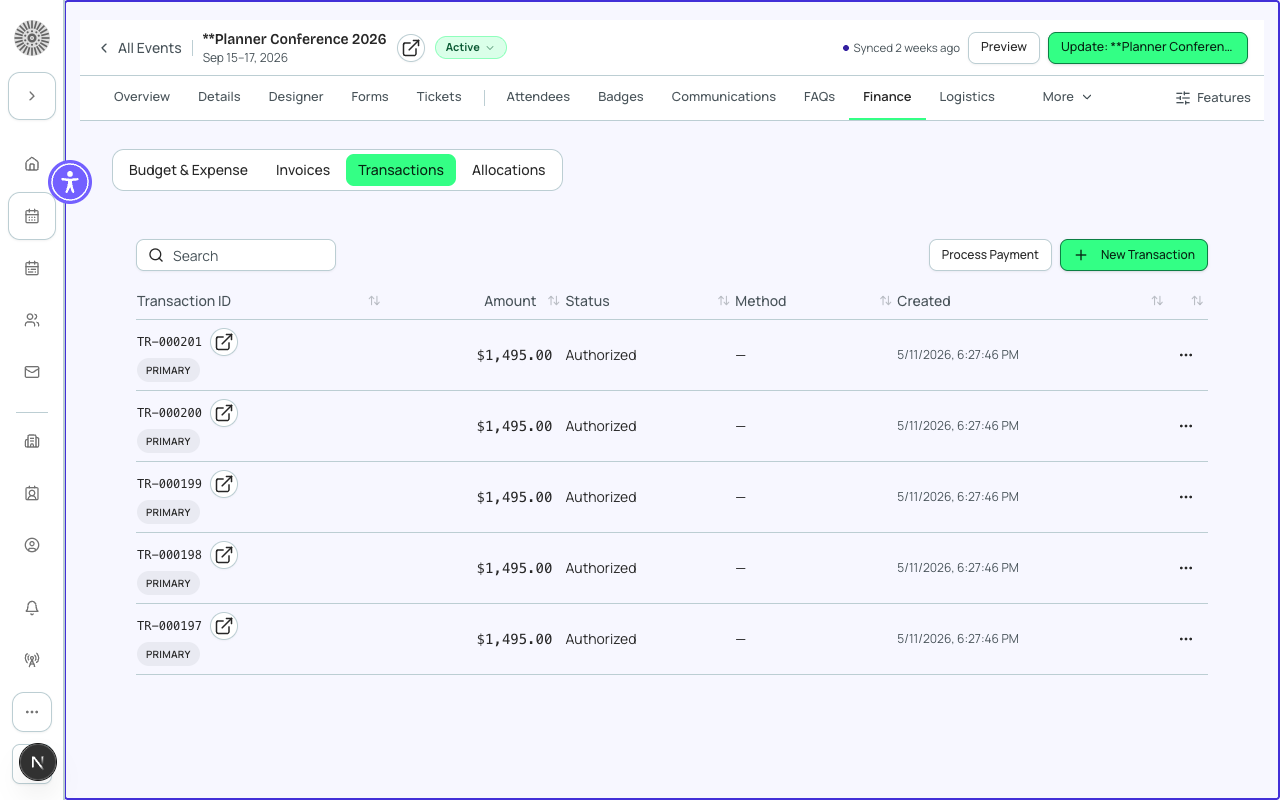Viewport: 1280px width, 800px height.
Task: Click the Sep 15–17, 2026 date text
Action: click(245, 58)
